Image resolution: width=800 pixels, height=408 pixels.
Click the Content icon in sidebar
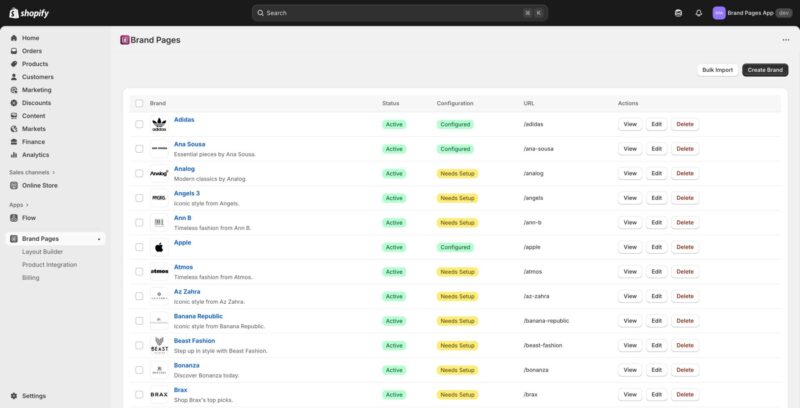point(14,116)
